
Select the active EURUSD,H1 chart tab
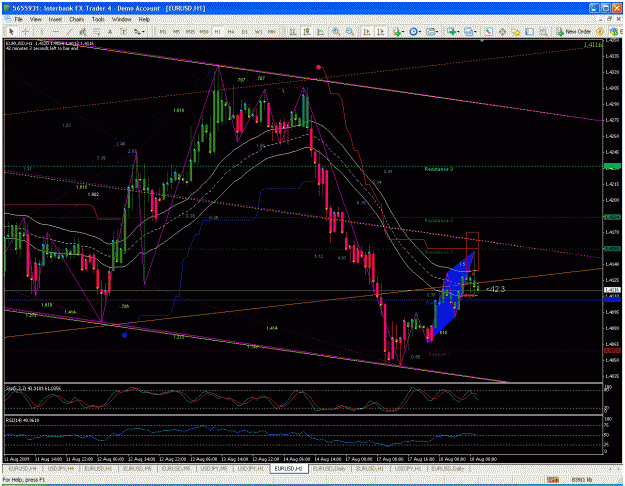289,468
